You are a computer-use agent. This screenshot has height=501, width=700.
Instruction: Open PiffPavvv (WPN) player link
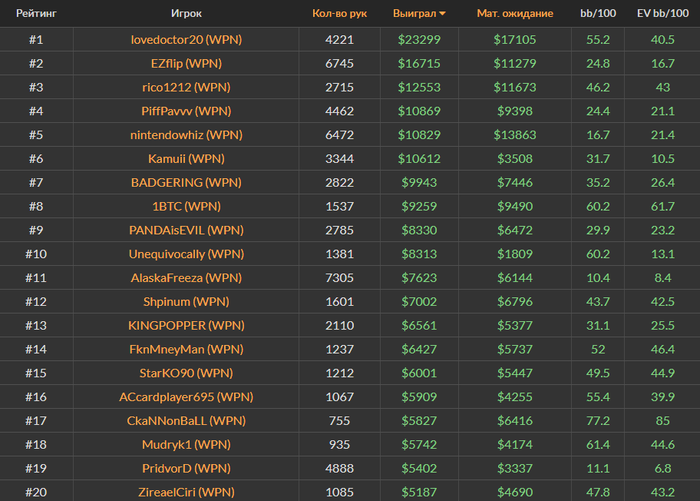186,111
